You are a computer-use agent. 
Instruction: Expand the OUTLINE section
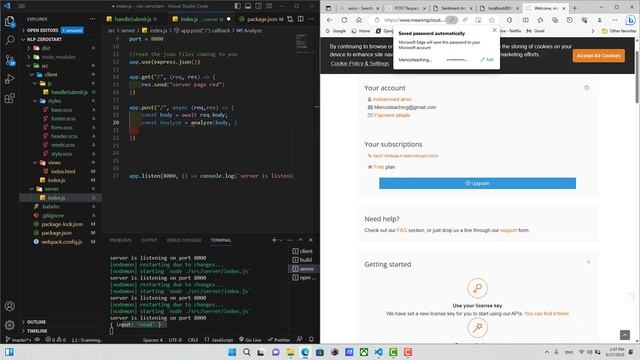coord(60,322)
